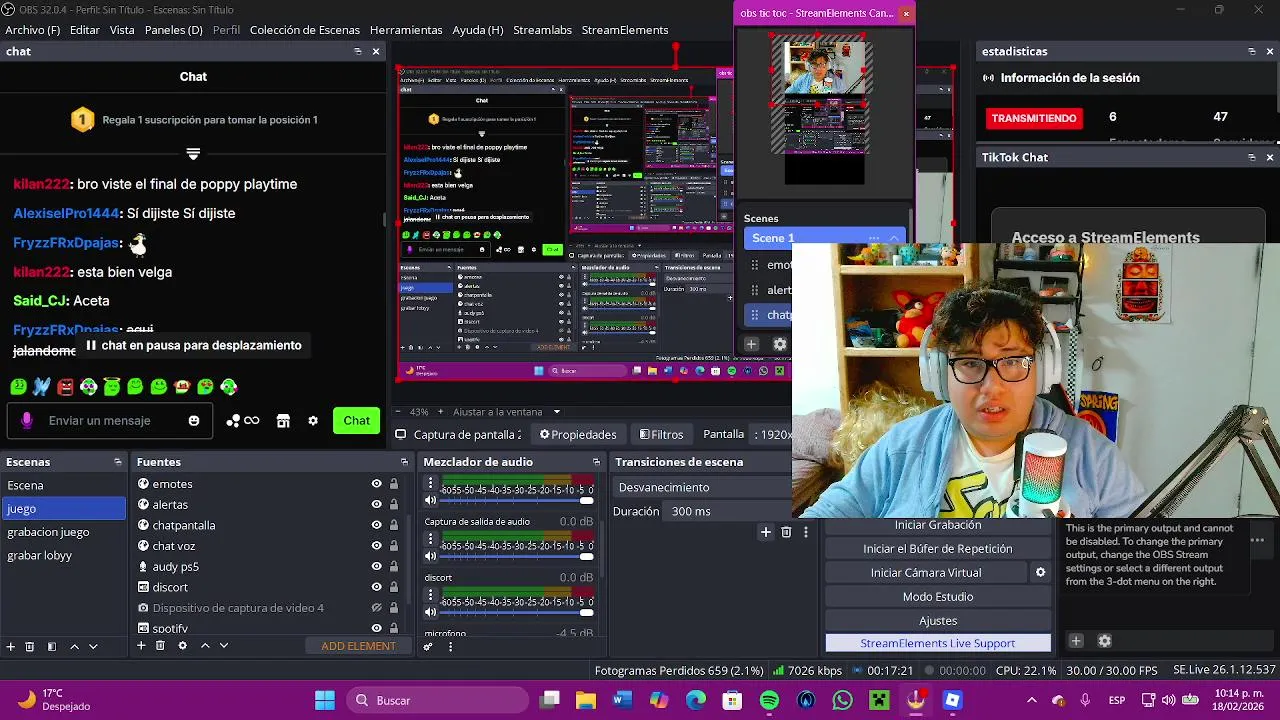The height and width of the screenshot is (720, 1280).
Task: Click the ADD ELEMENT button
Action: pos(358,646)
